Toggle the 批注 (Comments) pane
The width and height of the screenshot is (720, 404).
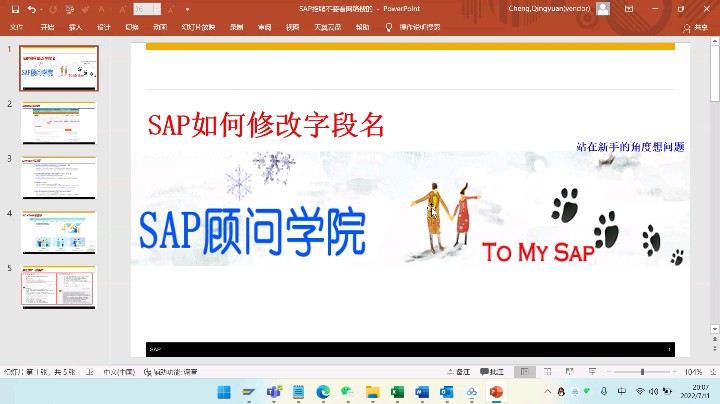click(492, 372)
